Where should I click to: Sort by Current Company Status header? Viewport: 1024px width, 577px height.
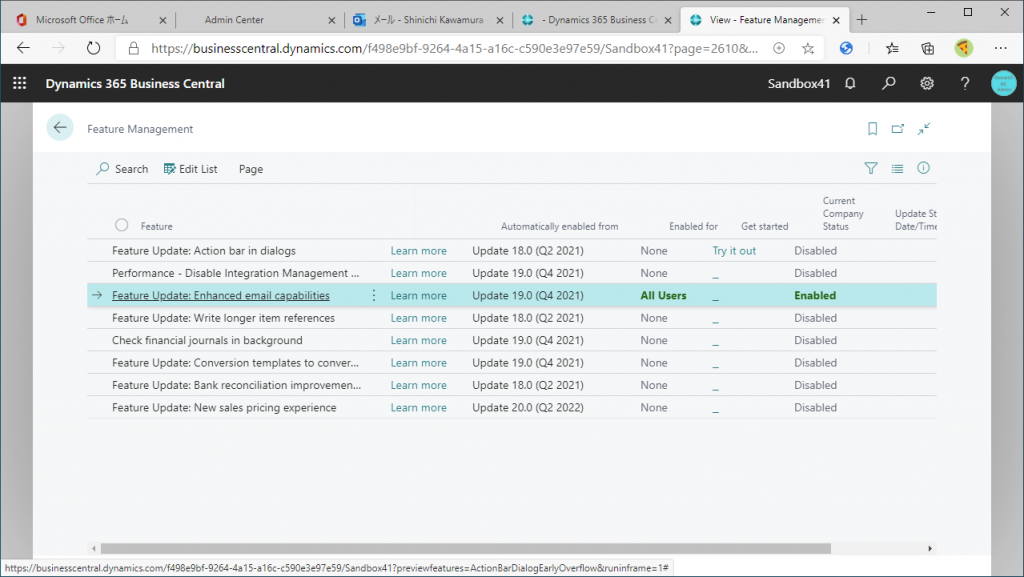[x=843, y=213]
